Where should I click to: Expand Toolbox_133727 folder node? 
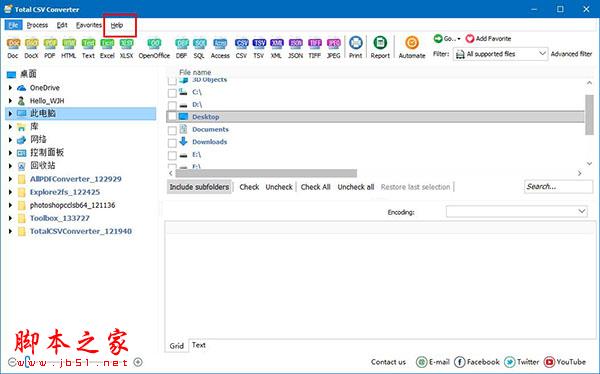click(x=10, y=218)
